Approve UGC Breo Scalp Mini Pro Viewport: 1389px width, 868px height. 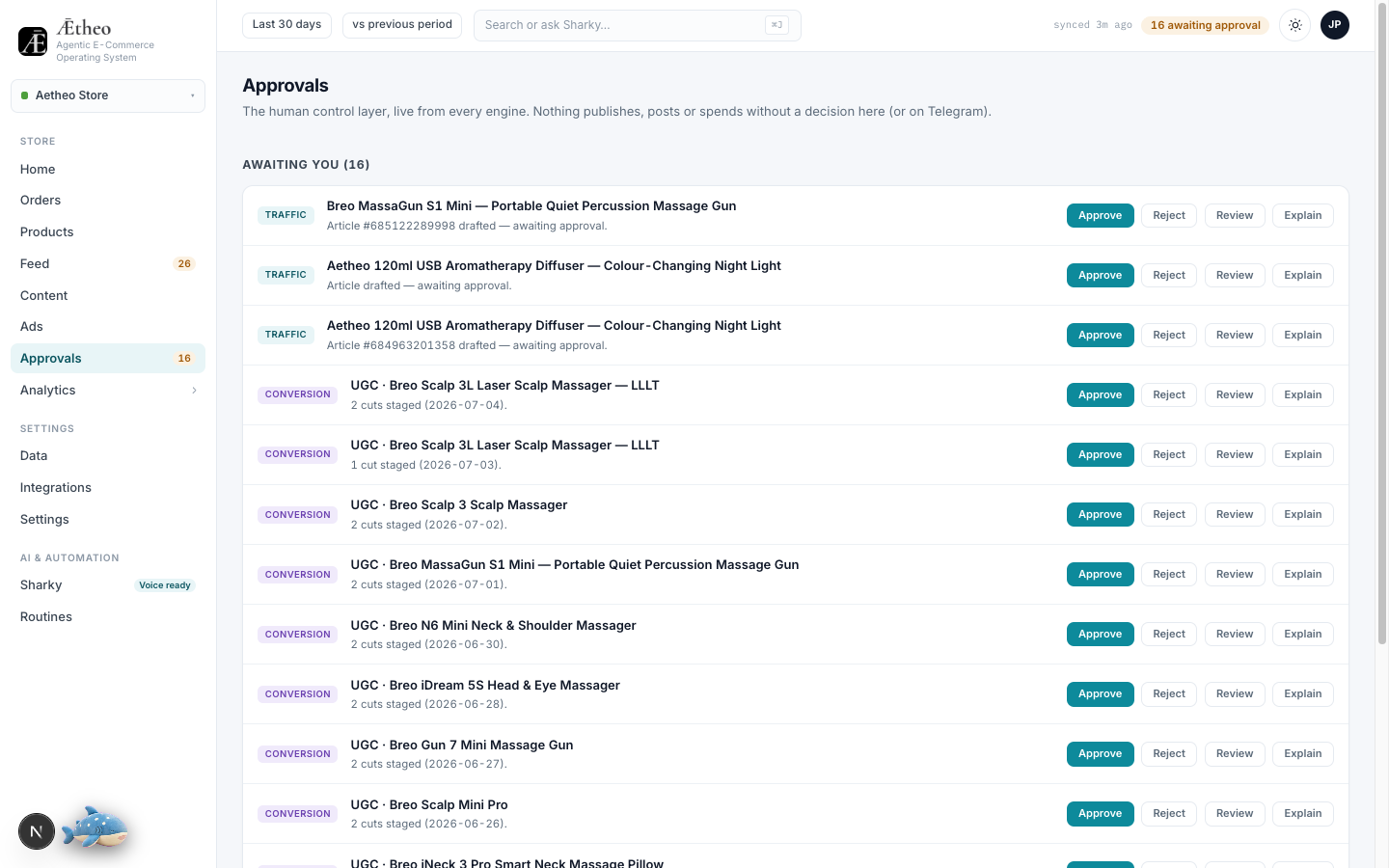(1101, 814)
